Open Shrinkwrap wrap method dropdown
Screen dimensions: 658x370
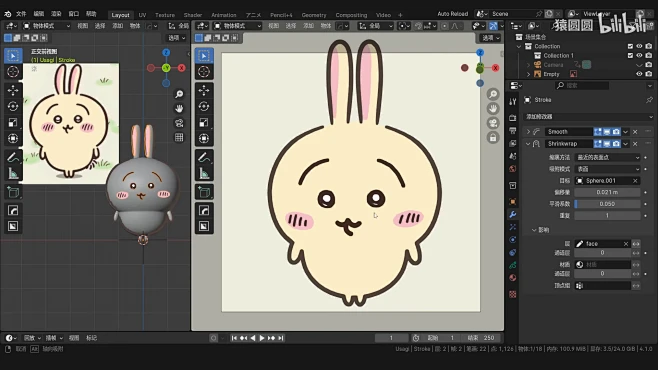[x=608, y=157]
